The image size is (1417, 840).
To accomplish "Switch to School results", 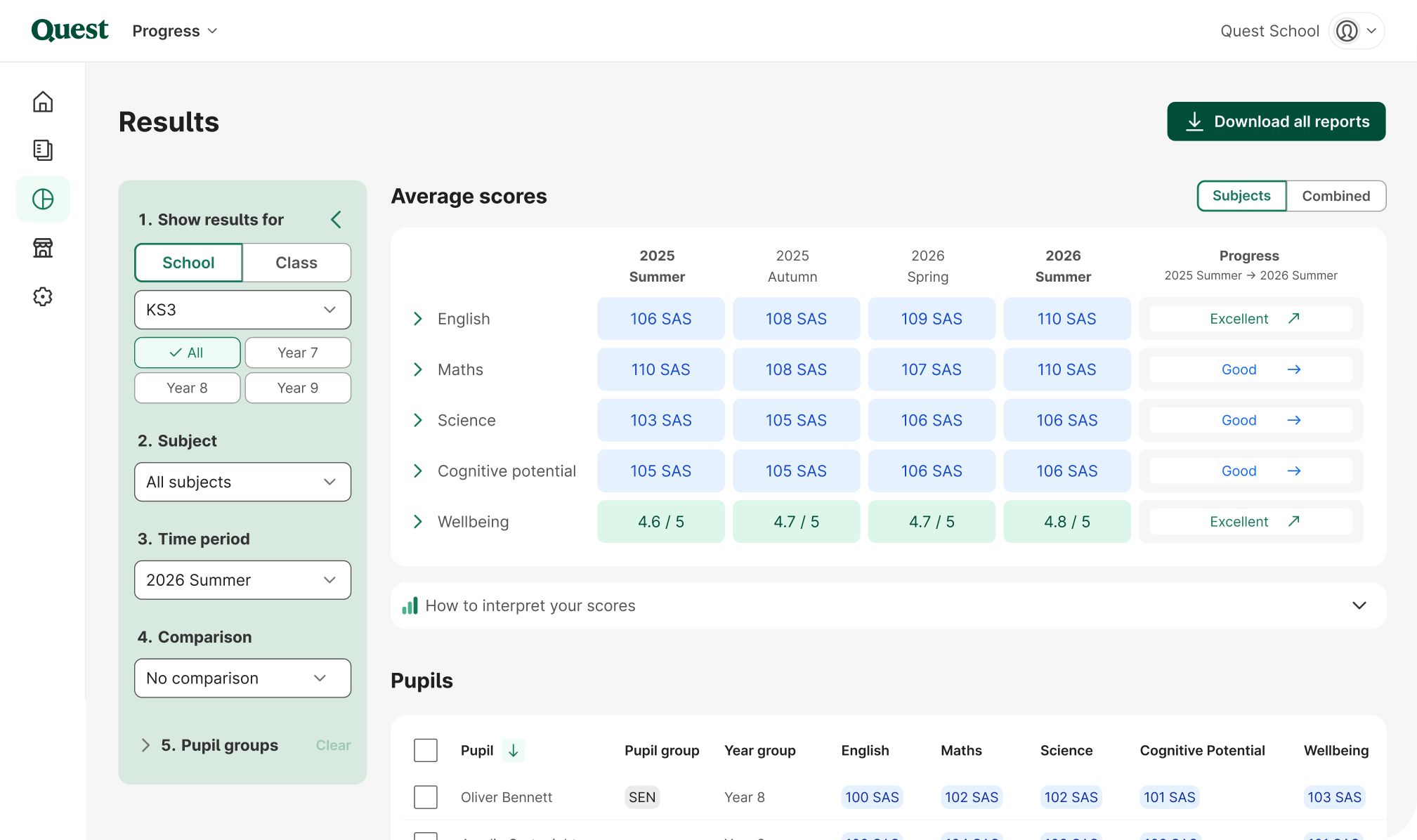I will pos(188,263).
